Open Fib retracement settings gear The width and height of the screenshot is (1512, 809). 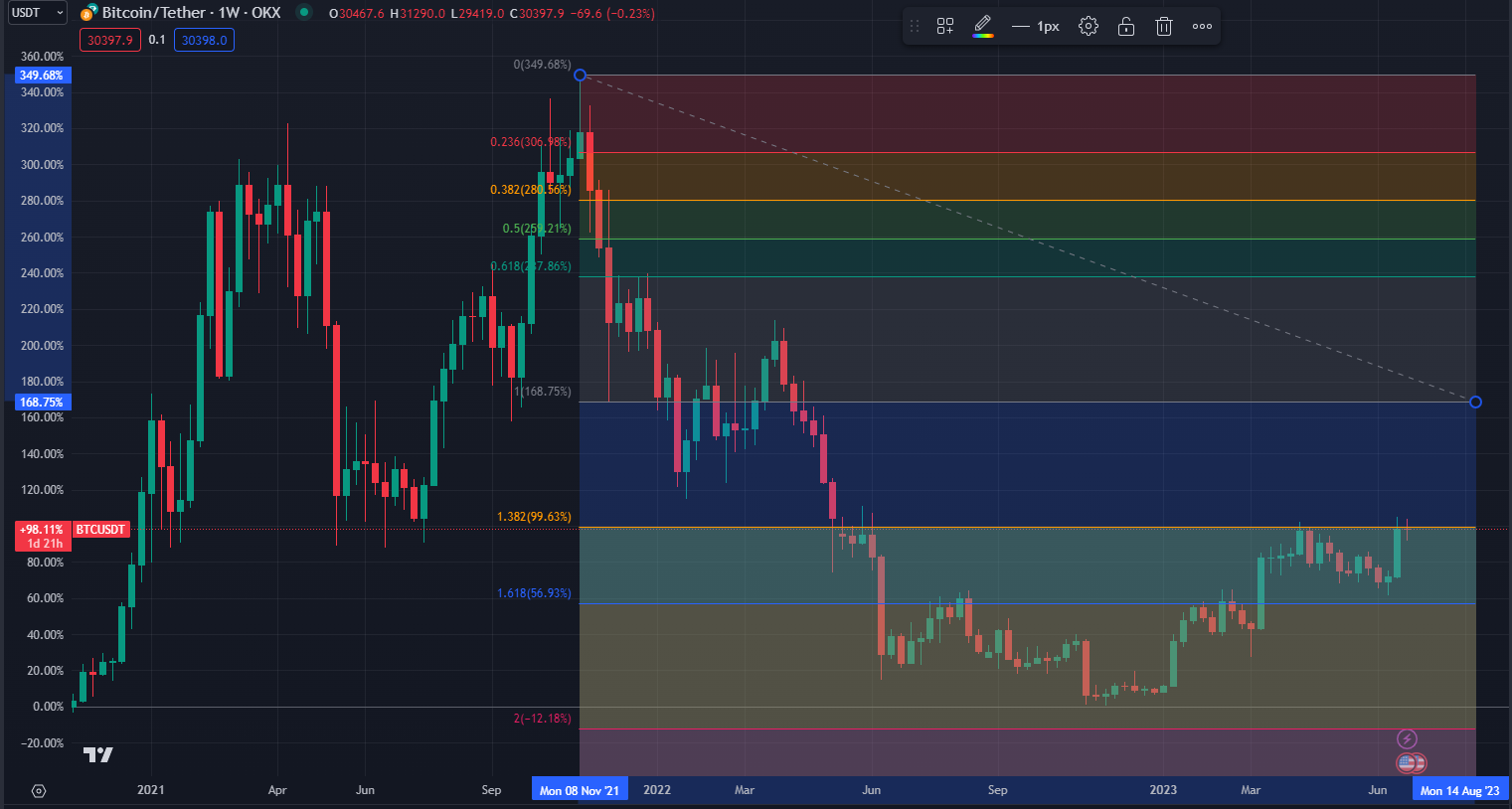coord(1089,27)
